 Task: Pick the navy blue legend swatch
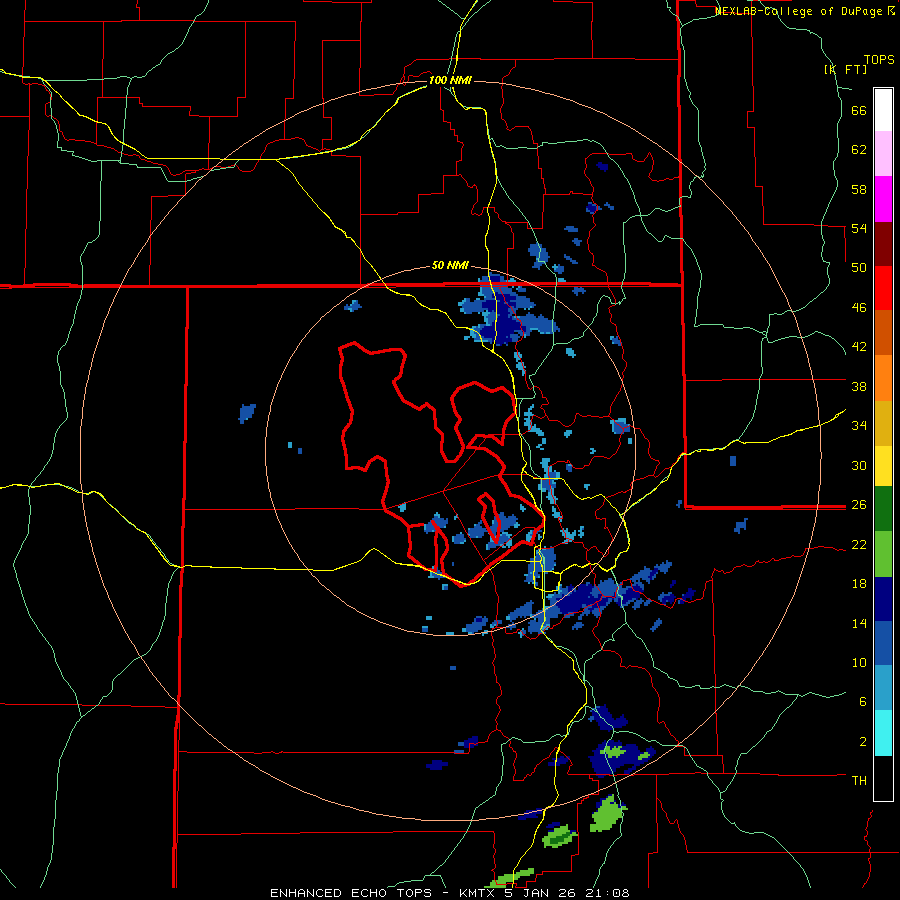883,599
